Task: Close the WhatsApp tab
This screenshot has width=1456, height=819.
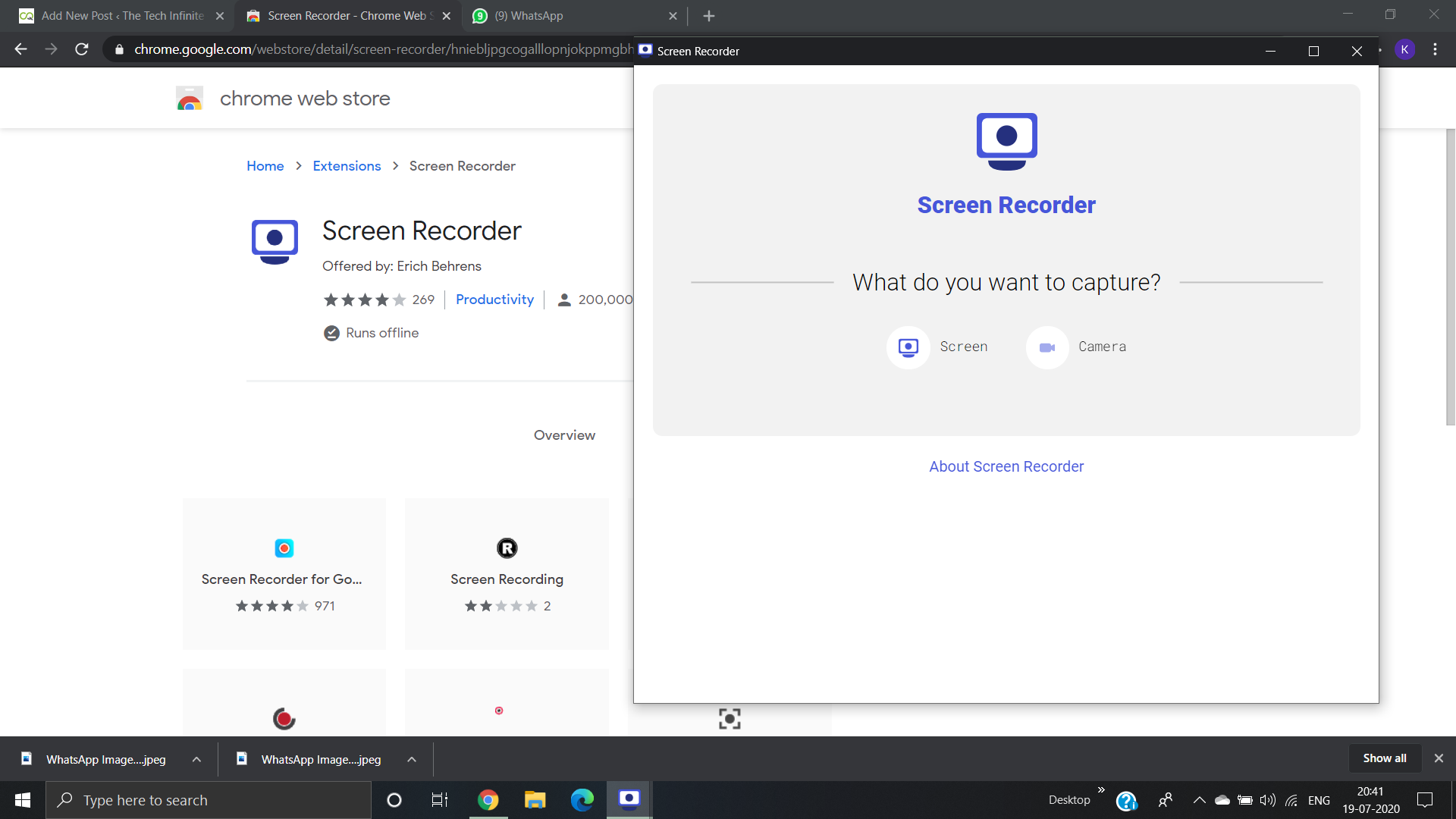Action: [673, 16]
